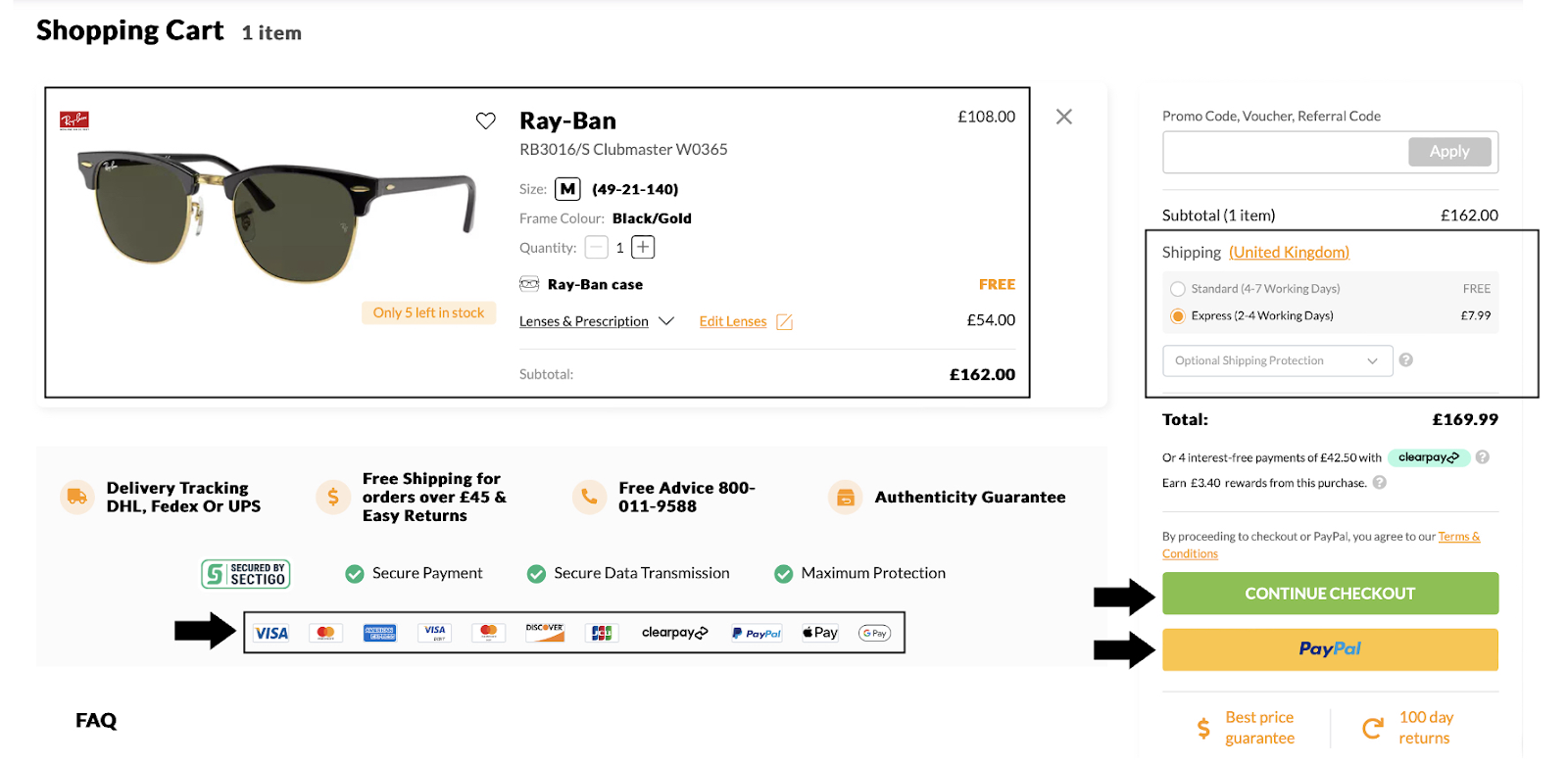Open the Lenses & Prescription link
The width and height of the screenshot is (1568, 764).
(584, 321)
